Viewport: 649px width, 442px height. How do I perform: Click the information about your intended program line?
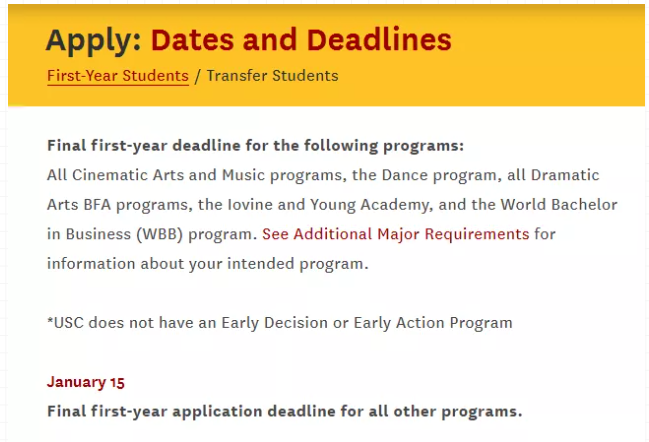[207, 264]
